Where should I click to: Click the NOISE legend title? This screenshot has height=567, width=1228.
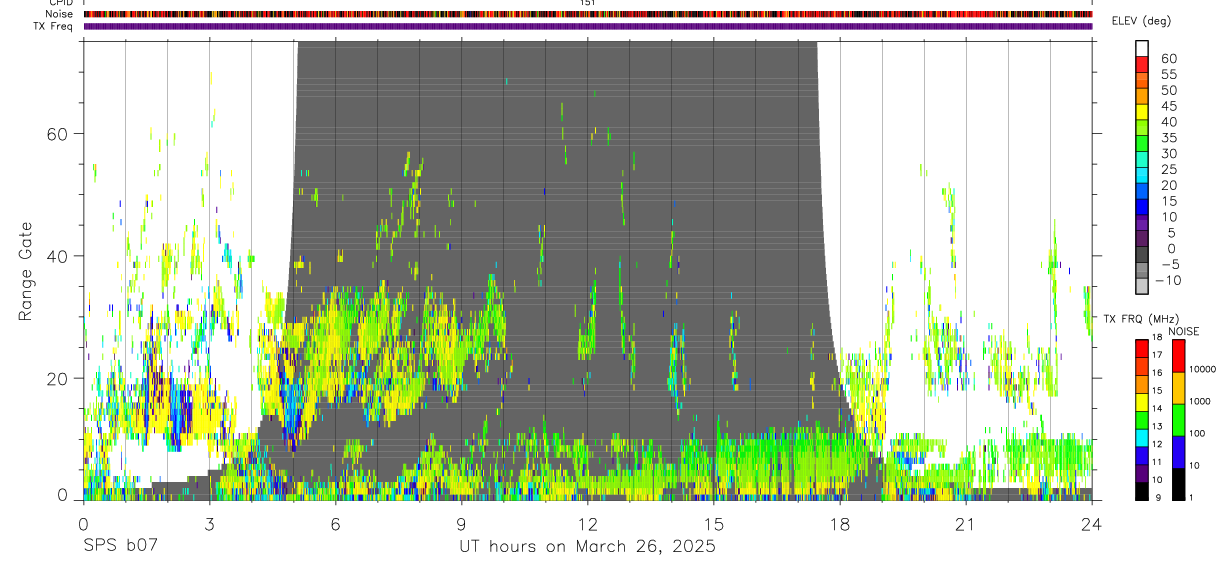click(x=1183, y=331)
